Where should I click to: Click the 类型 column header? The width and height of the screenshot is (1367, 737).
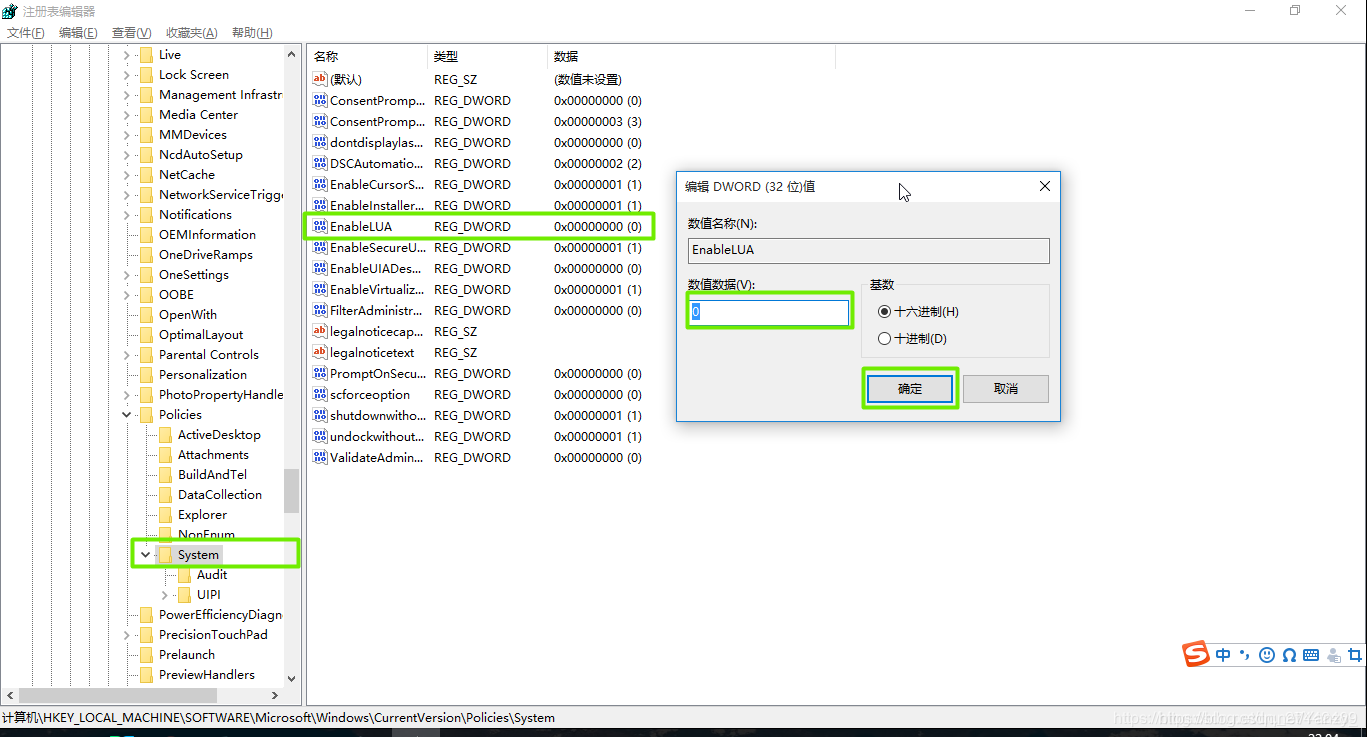[487, 56]
